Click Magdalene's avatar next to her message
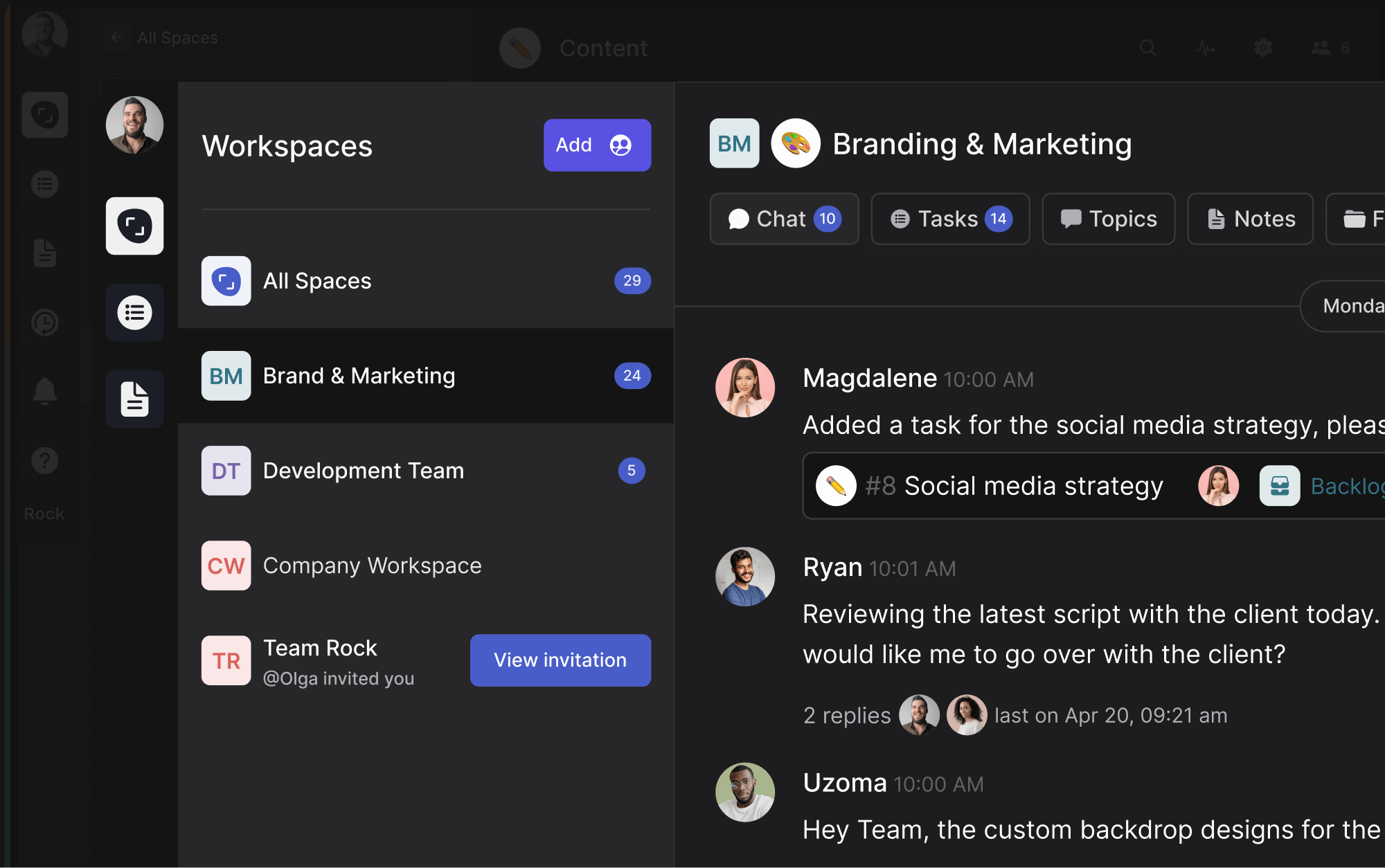Viewport: 1385px width, 868px height. pyautogui.click(x=744, y=388)
